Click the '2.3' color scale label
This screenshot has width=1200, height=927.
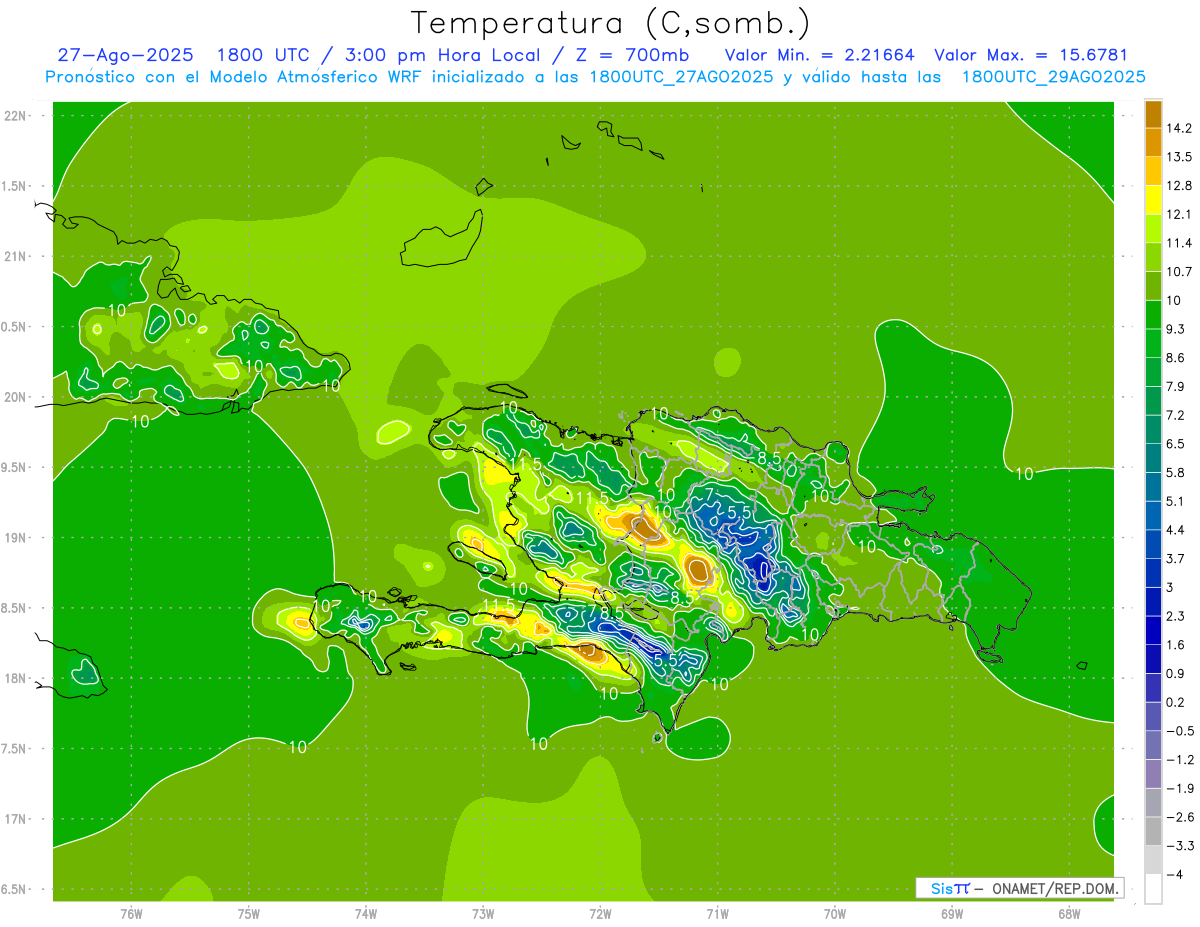[x=1175, y=616]
